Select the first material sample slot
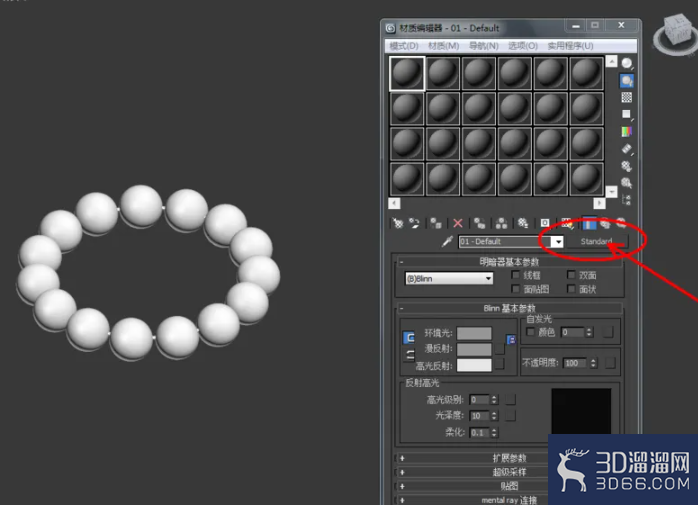698x505 pixels. (407, 73)
